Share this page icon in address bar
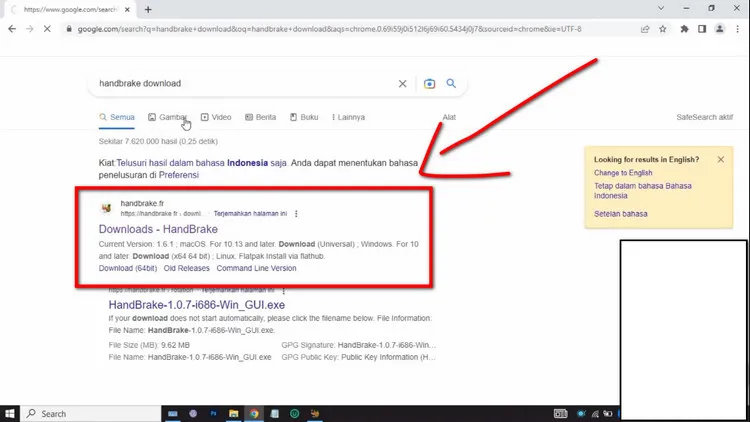The image size is (750, 422). tap(645, 29)
